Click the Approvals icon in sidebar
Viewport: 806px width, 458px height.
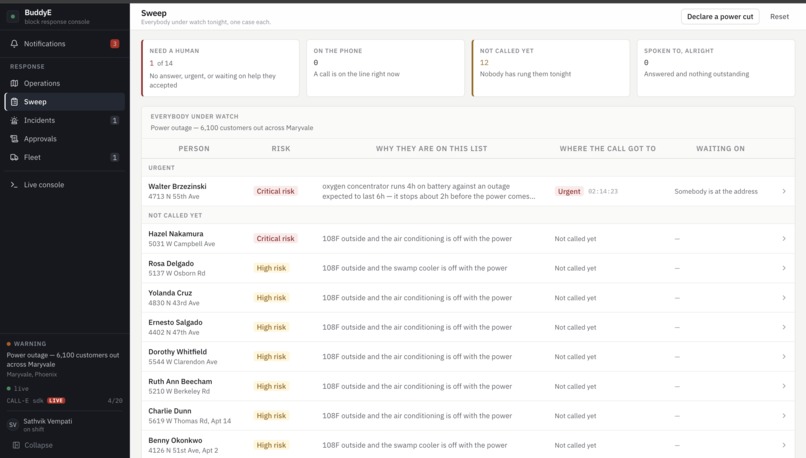[x=14, y=139]
